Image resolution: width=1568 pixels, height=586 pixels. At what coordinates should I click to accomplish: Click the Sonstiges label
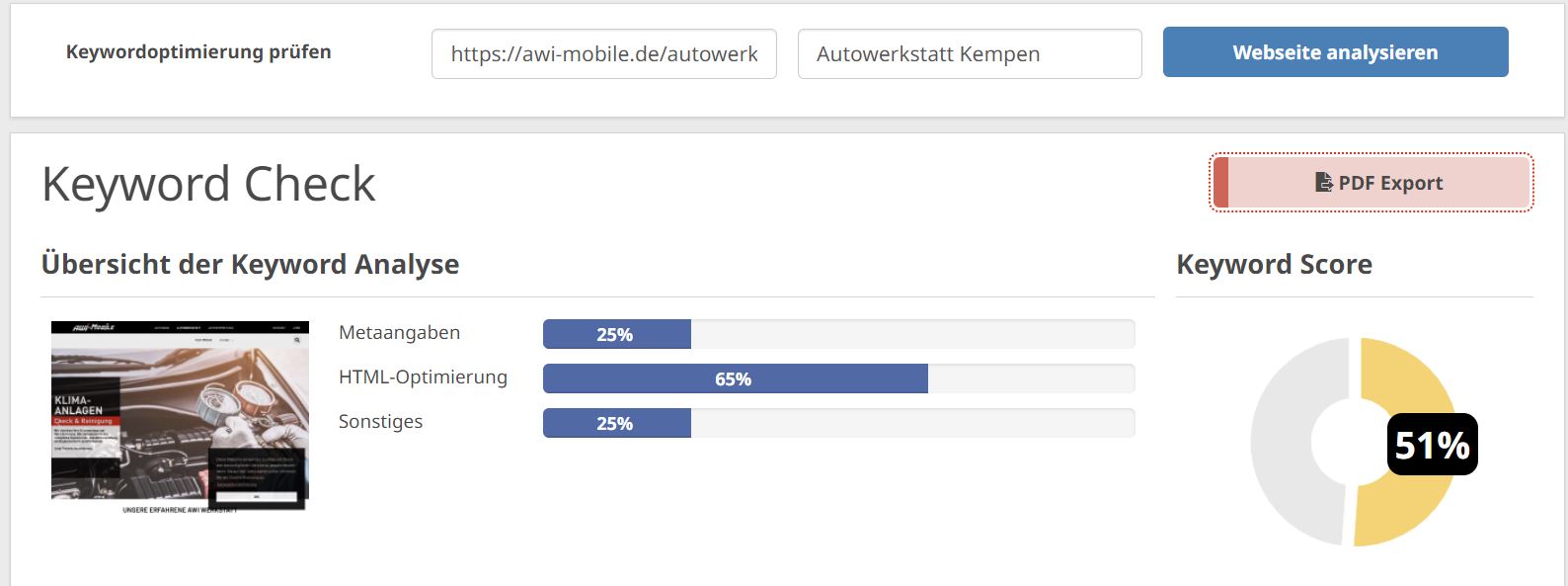(x=380, y=421)
